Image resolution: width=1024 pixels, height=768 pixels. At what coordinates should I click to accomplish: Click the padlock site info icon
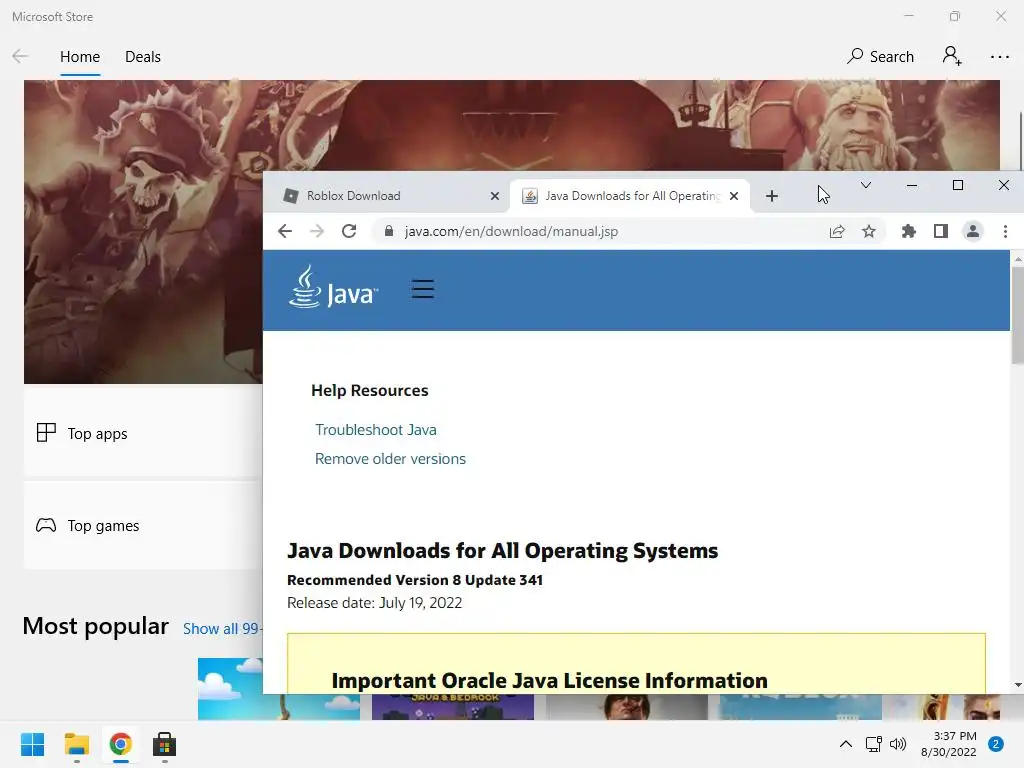(389, 231)
